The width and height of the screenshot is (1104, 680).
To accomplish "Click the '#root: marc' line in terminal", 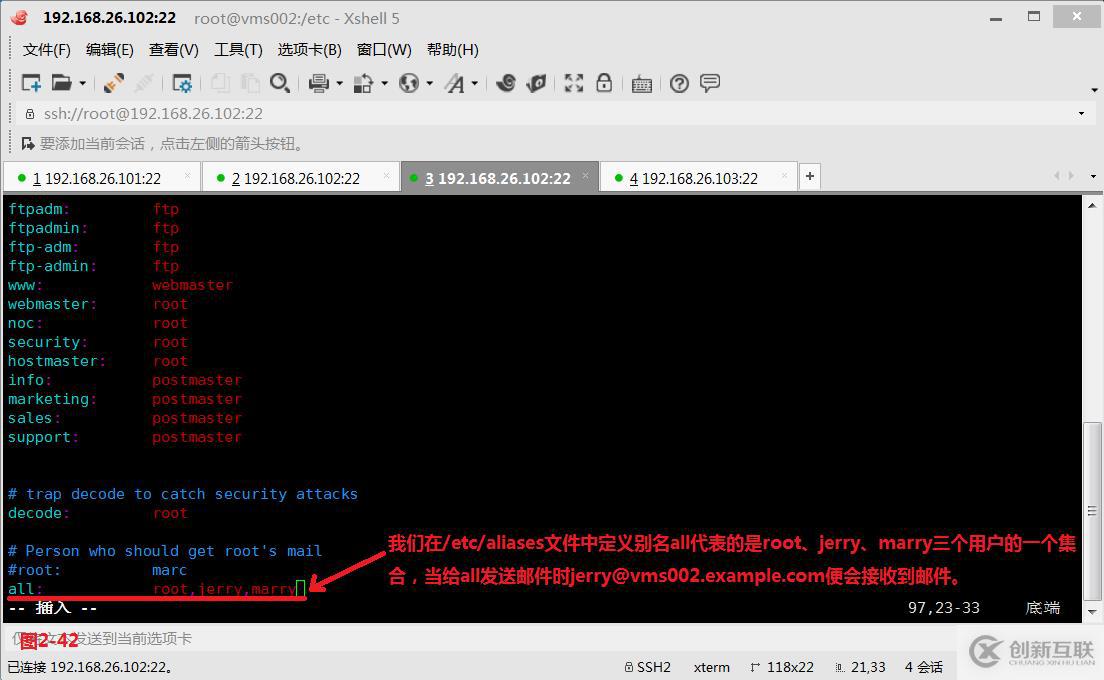I will coord(98,570).
